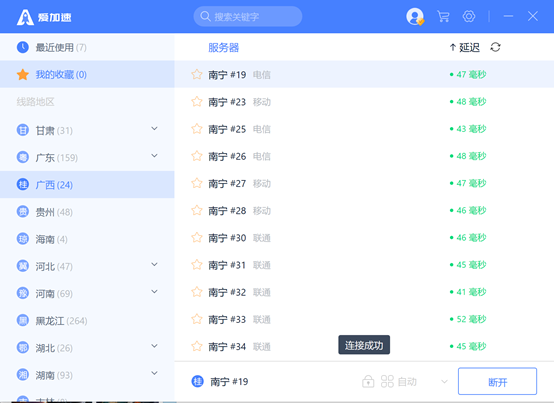This screenshot has height=403, width=554.
Task: Click the 搜索关键字 search field
Action: click(x=248, y=16)
